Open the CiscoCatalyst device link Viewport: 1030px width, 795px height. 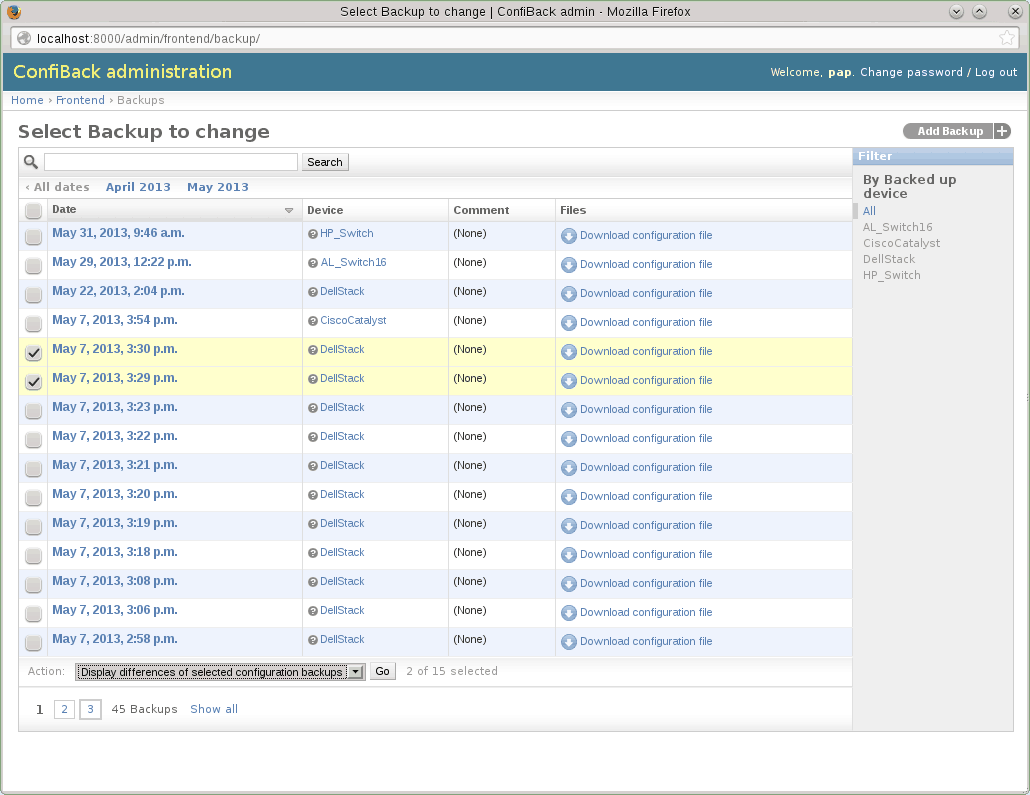tap(353, 320)
